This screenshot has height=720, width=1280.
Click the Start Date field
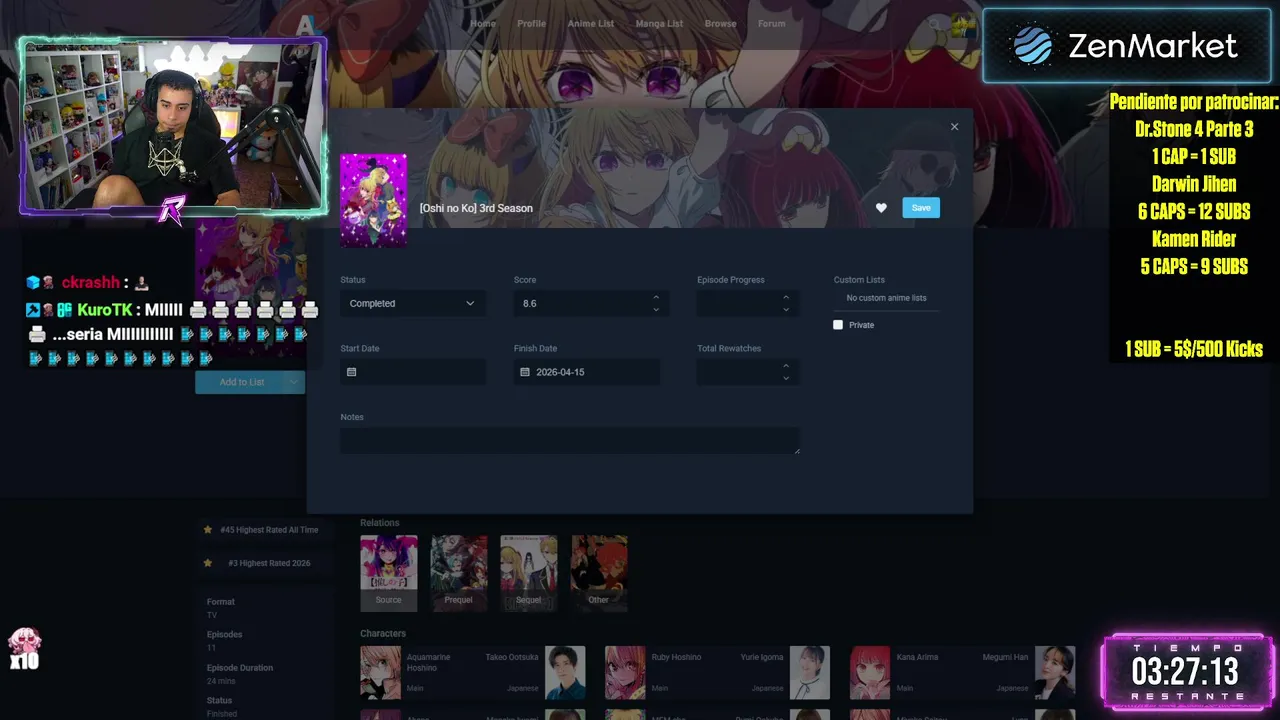[413, 372]
